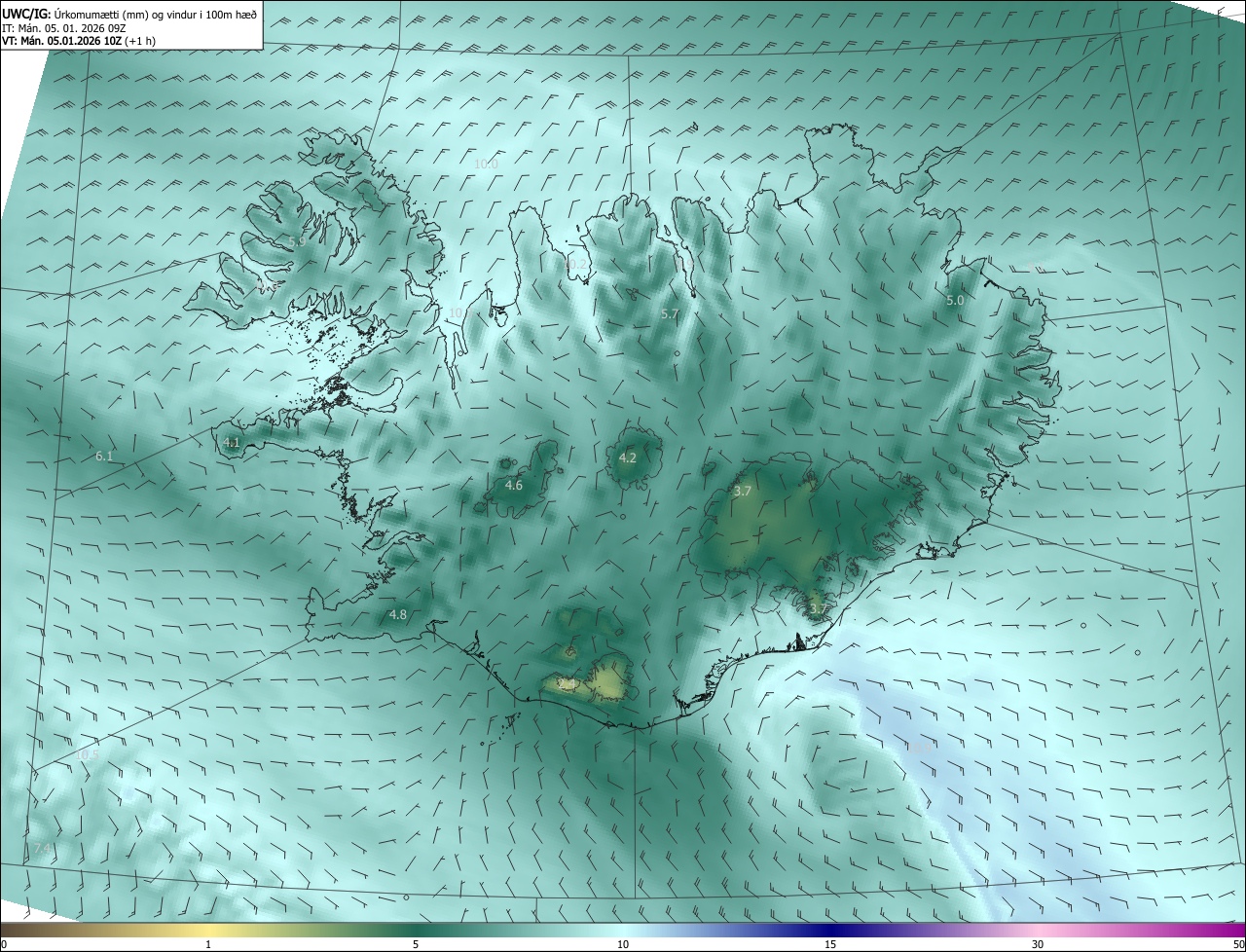Click the 5.7 value label on the map
The image size is (1246, 952).
point(670,314)
